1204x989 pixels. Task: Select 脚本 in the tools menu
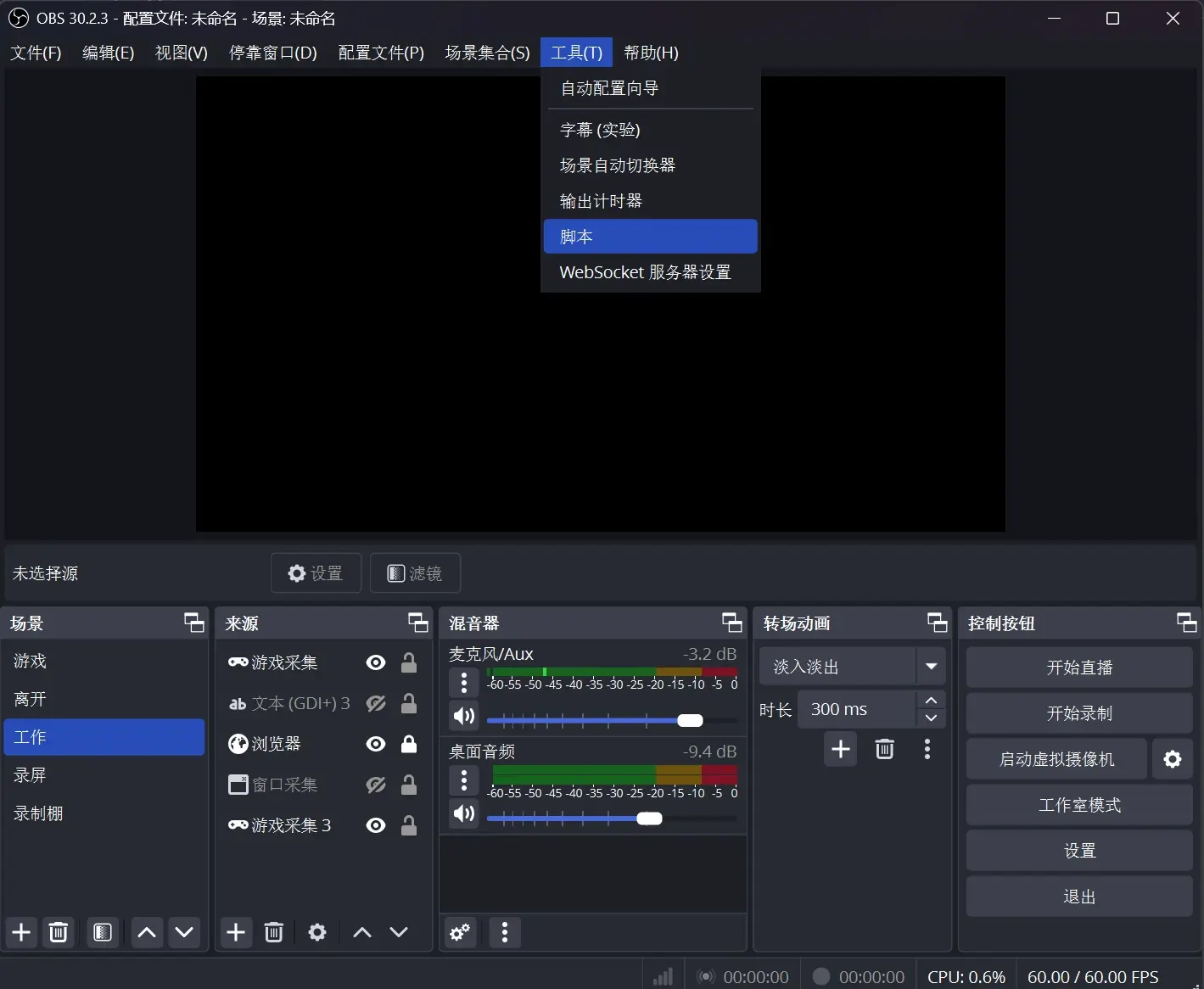[650, 237]
